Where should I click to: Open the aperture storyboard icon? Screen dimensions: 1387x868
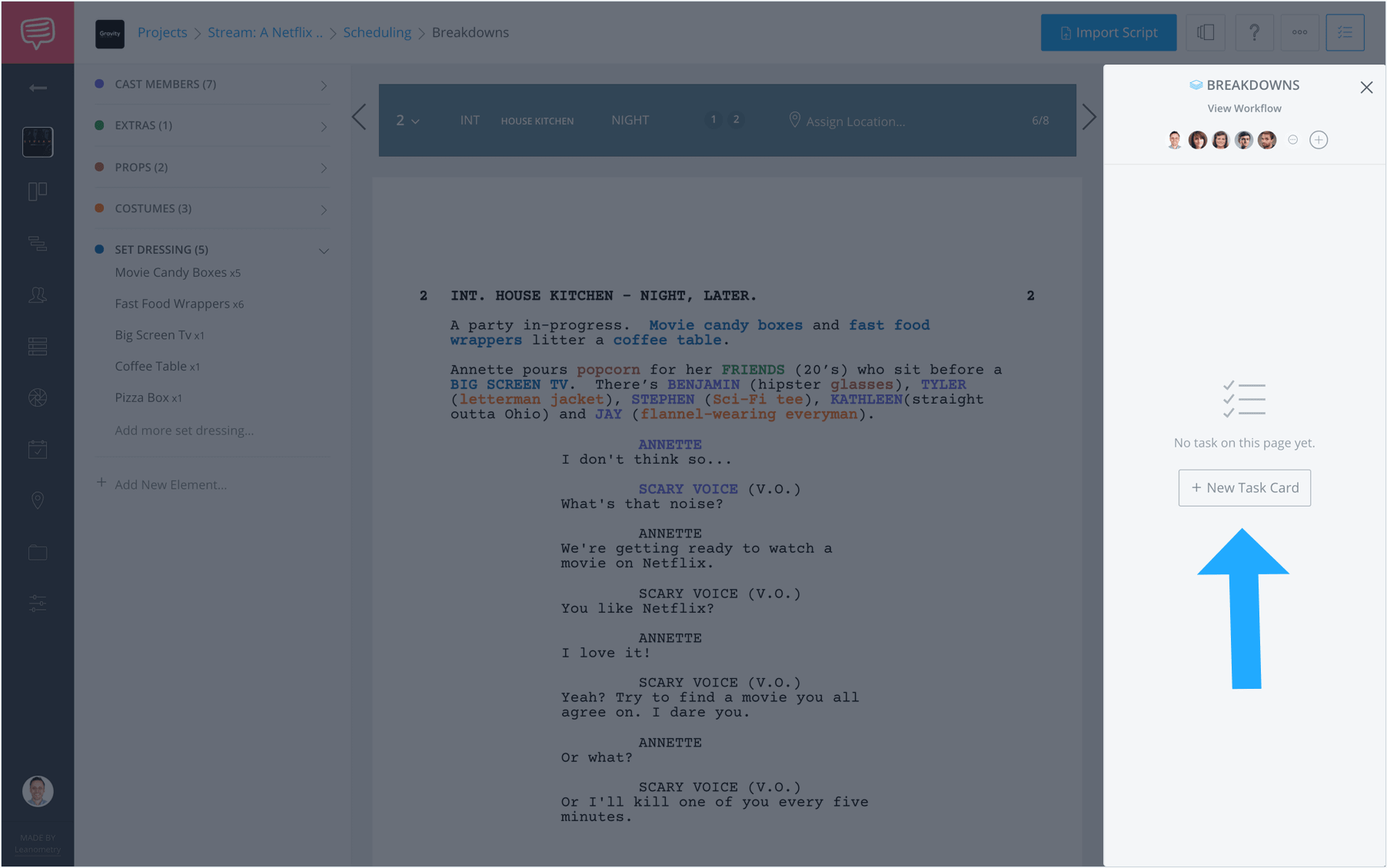[x=38, y=397]
